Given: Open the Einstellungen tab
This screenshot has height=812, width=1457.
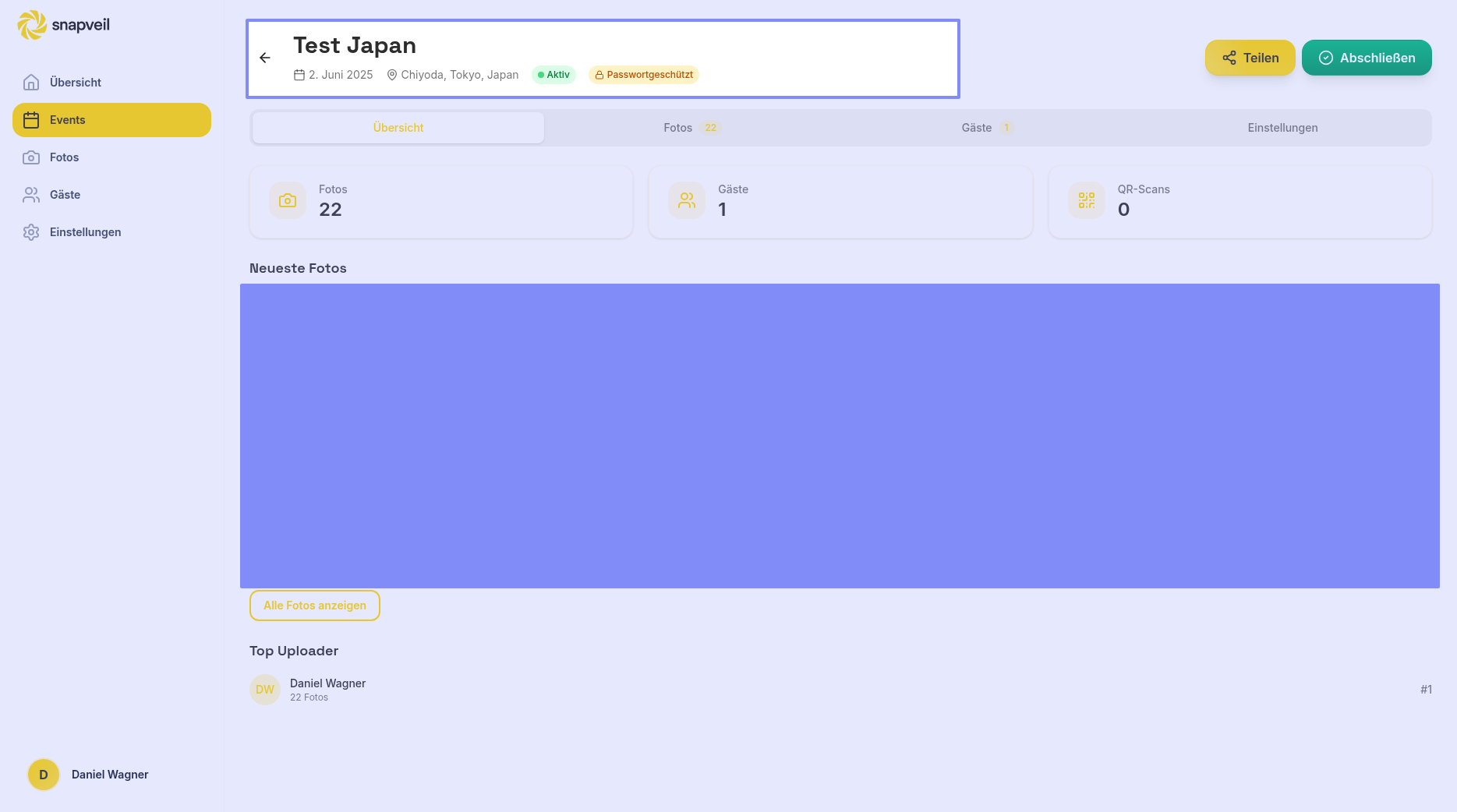Looking at the screenshot, I should pos(1282,128).
